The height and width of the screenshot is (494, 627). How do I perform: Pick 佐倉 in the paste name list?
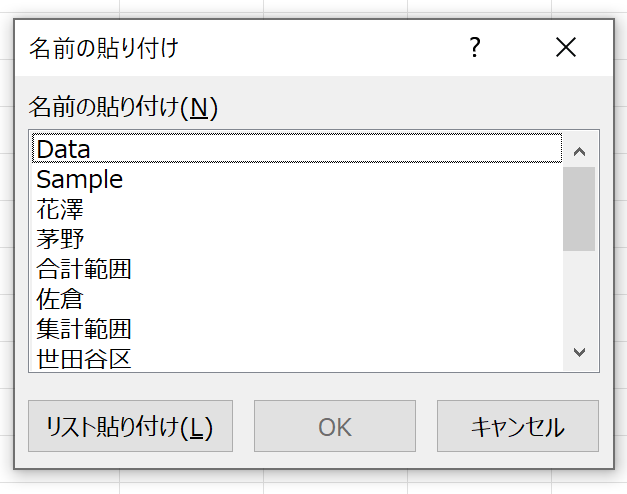pos(297,299)
